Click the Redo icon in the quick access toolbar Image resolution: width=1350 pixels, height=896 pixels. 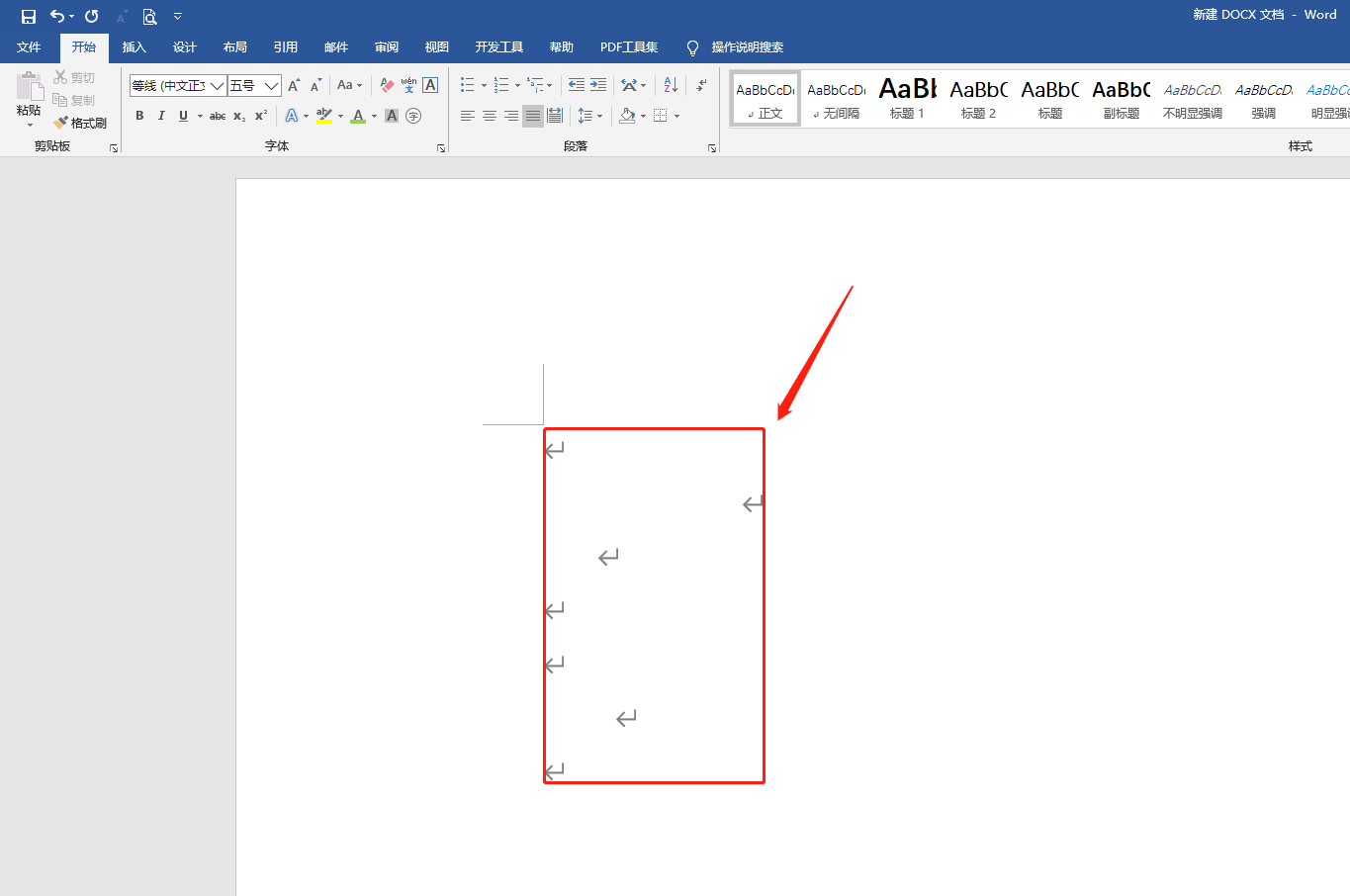pyautogui.click(x=92, y=16)
